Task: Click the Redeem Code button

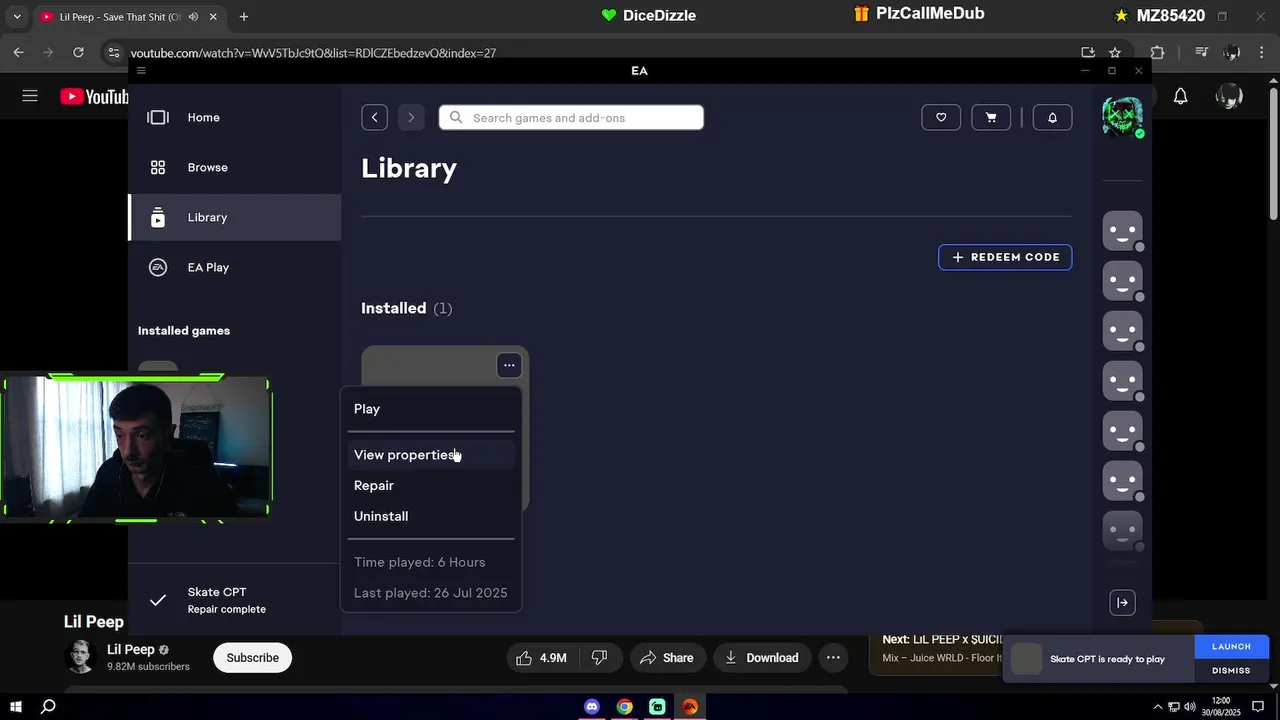Action: (x=1005, y=257)
